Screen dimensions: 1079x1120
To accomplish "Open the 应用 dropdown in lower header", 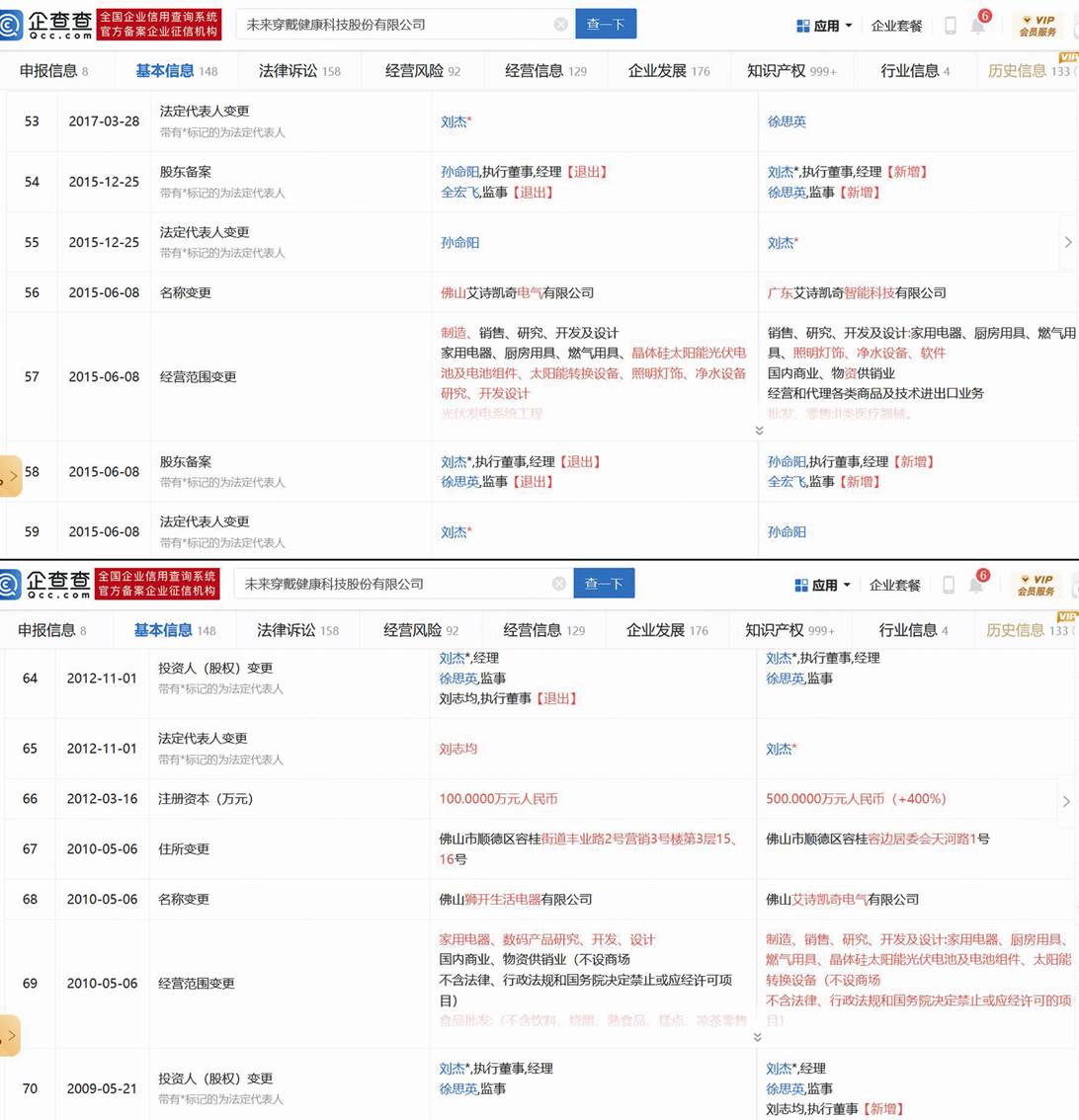I will (822, 585).
